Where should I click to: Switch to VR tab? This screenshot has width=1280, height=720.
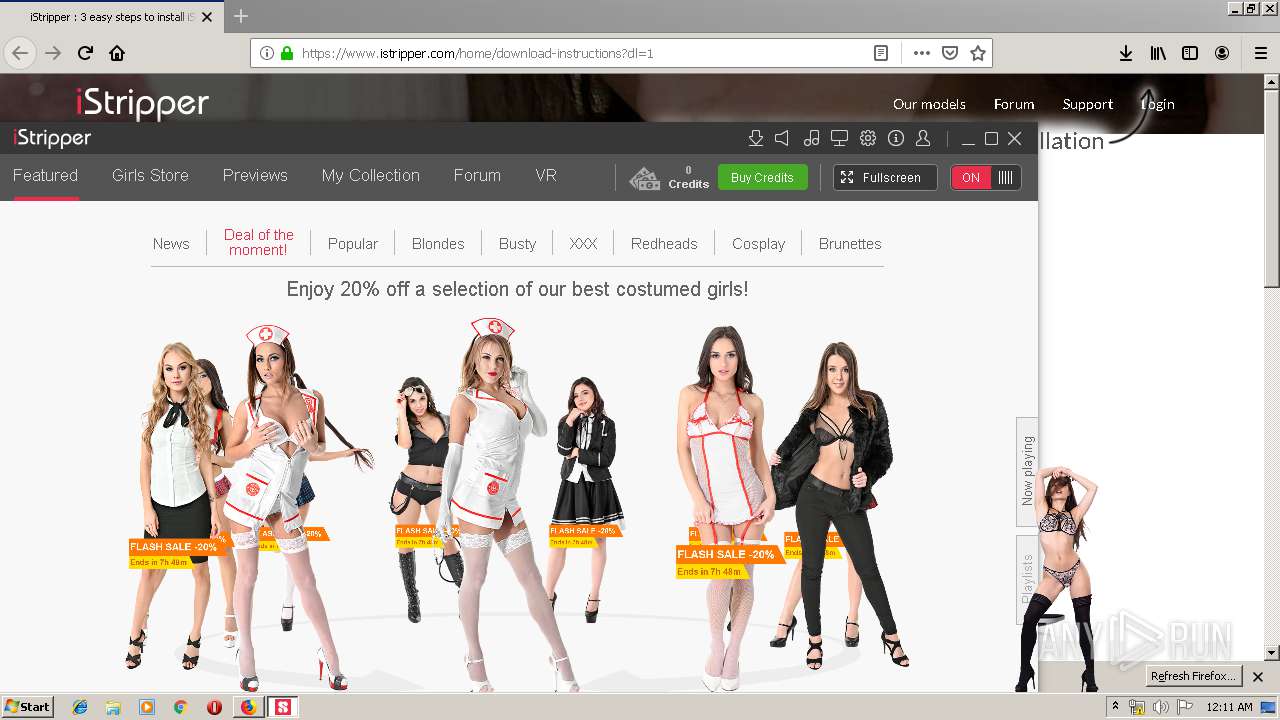coord(546,175)
